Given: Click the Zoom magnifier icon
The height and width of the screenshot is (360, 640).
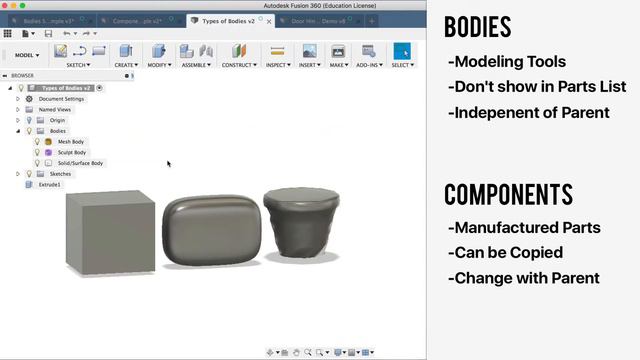Looking at the screenshot, I should (x=308, y=352).
